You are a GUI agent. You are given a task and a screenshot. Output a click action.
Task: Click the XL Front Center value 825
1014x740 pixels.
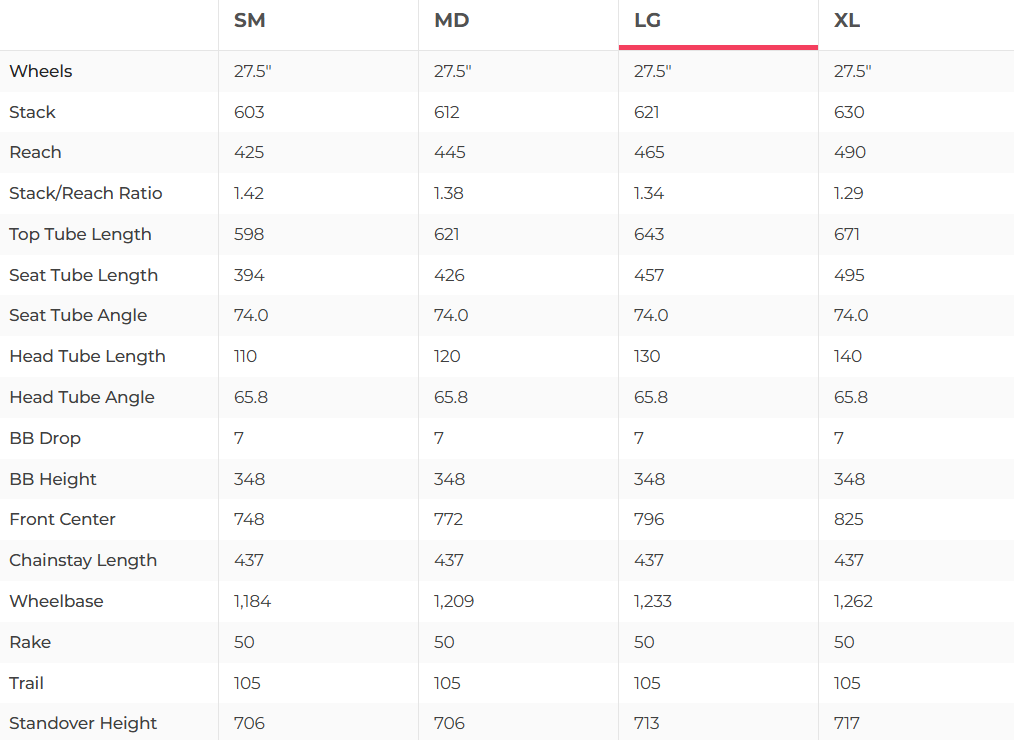(x=849, y=519)
